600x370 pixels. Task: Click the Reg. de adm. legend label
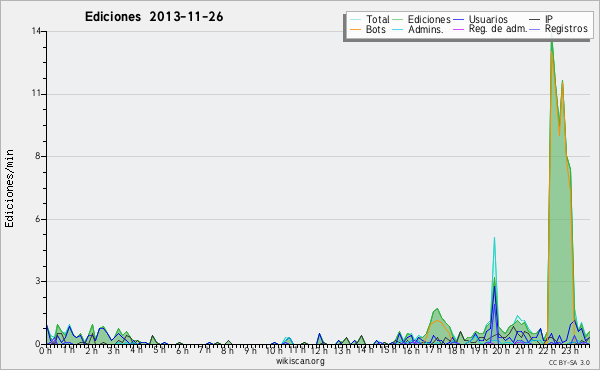[x=498, y=29]
